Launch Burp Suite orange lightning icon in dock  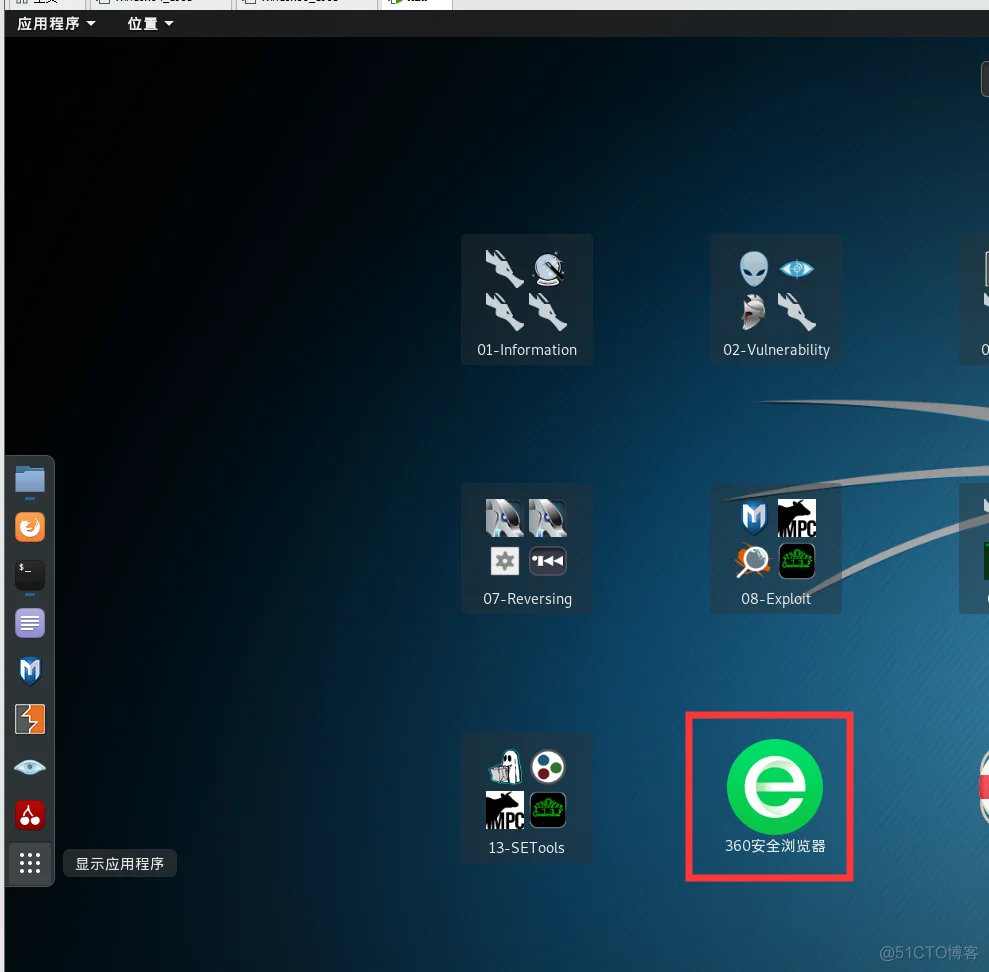(30, 719)
